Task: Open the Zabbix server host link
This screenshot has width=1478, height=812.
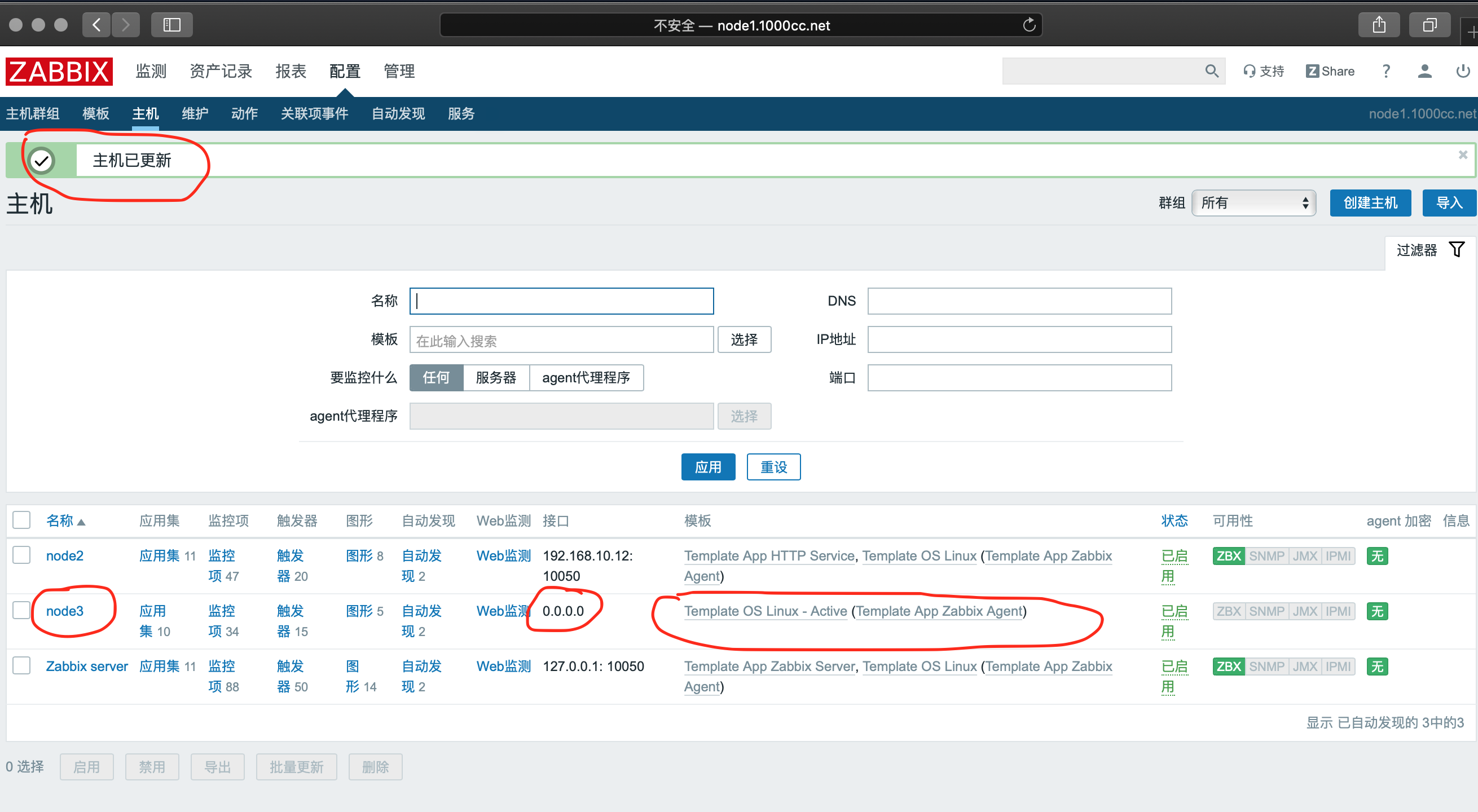Action: coord(87,667)
